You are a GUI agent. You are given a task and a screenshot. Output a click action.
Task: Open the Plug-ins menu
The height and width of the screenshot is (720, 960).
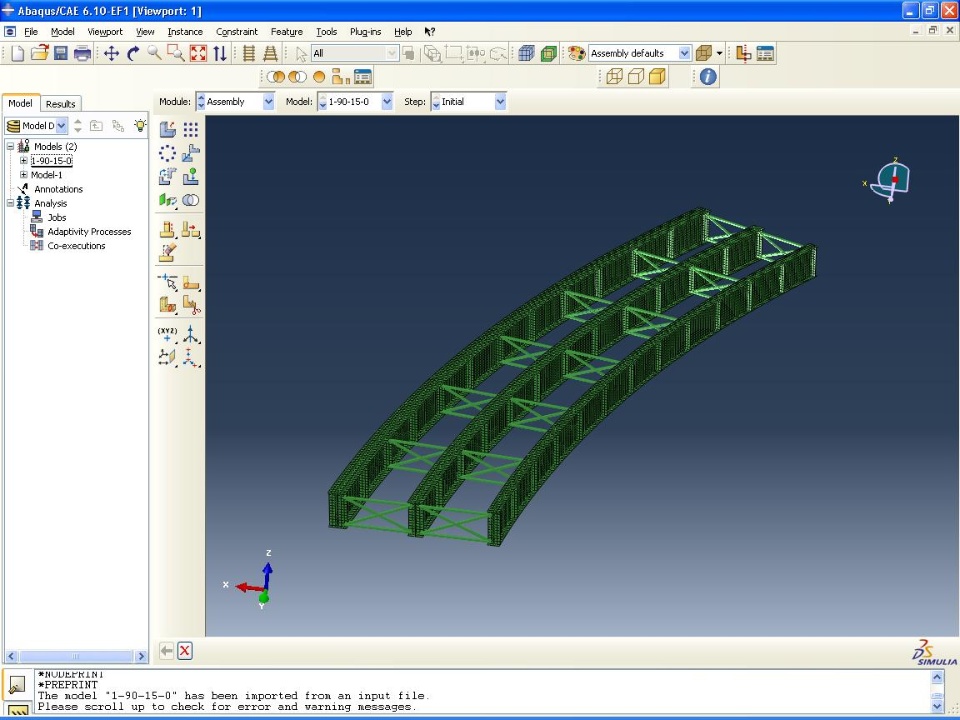pos(366,32)
